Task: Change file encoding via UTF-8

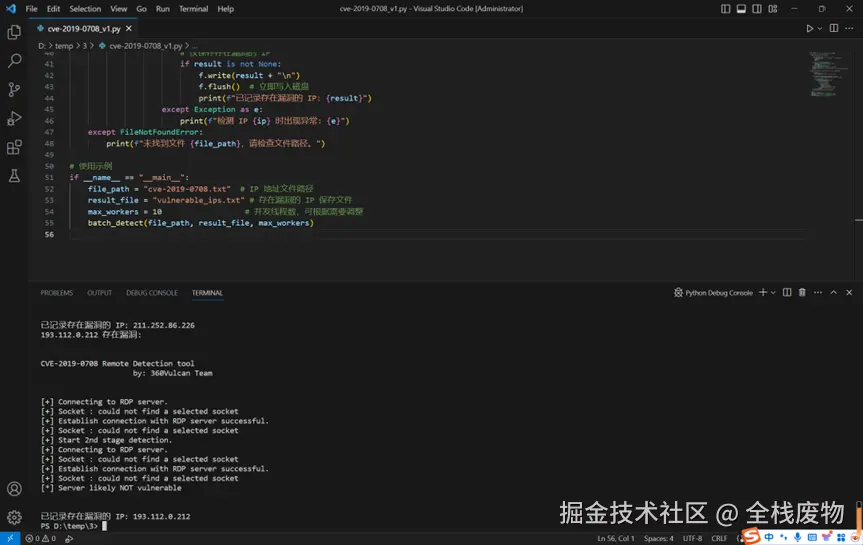Action: 692,538
